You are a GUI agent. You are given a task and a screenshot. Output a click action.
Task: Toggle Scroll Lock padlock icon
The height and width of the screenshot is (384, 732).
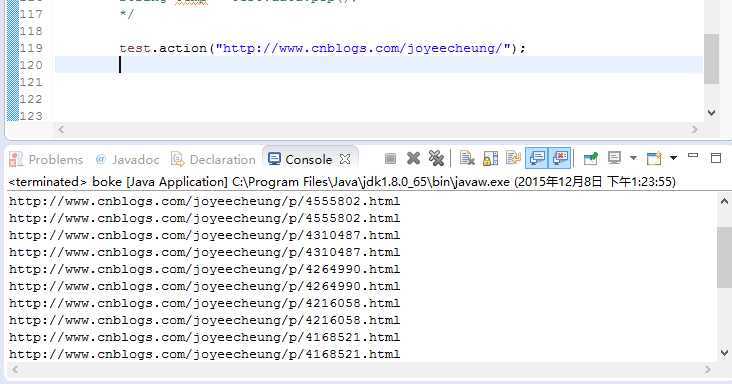(x=490, y=159)
